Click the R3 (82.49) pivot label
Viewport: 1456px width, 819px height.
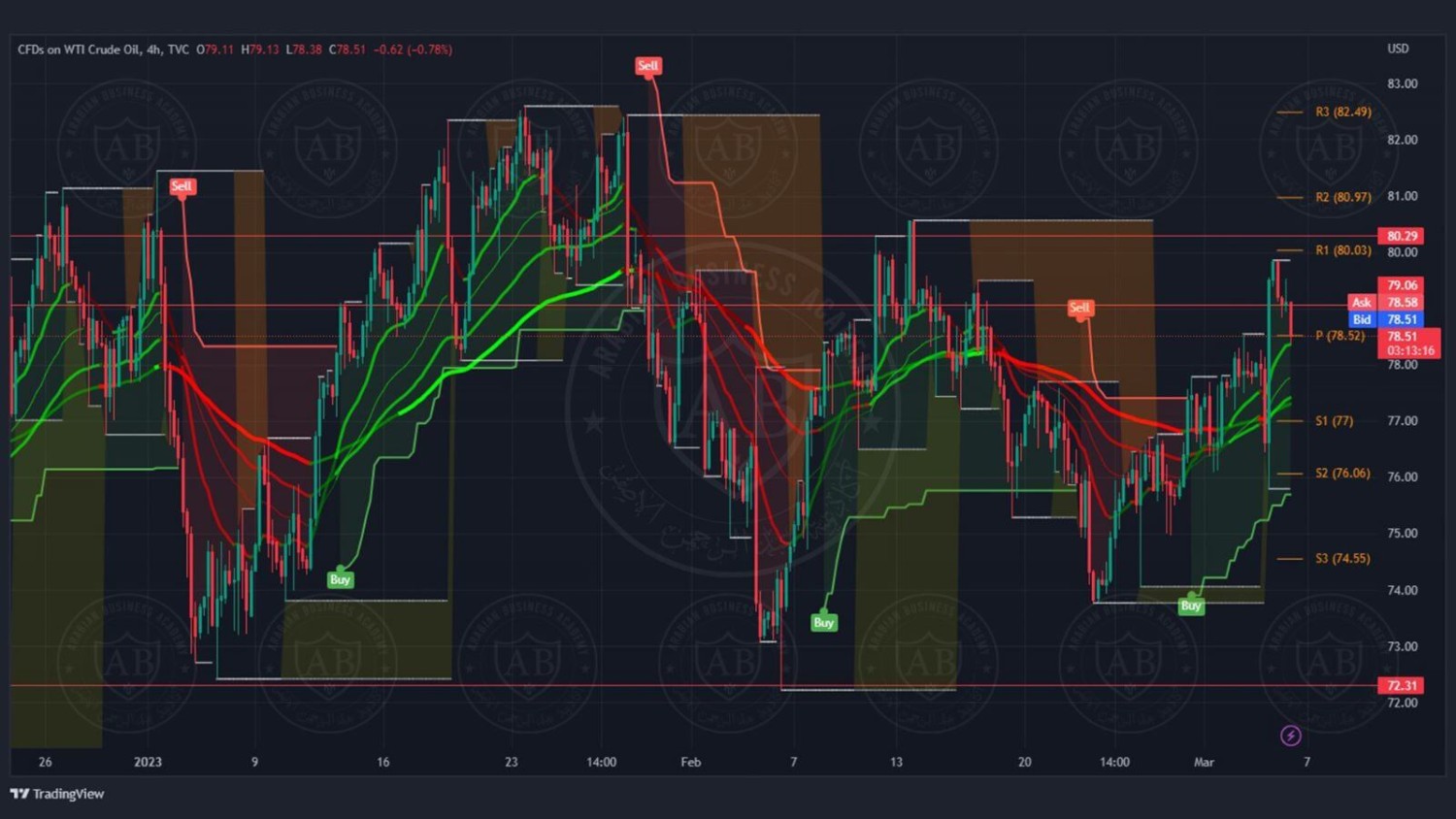tap(1342, 113)
